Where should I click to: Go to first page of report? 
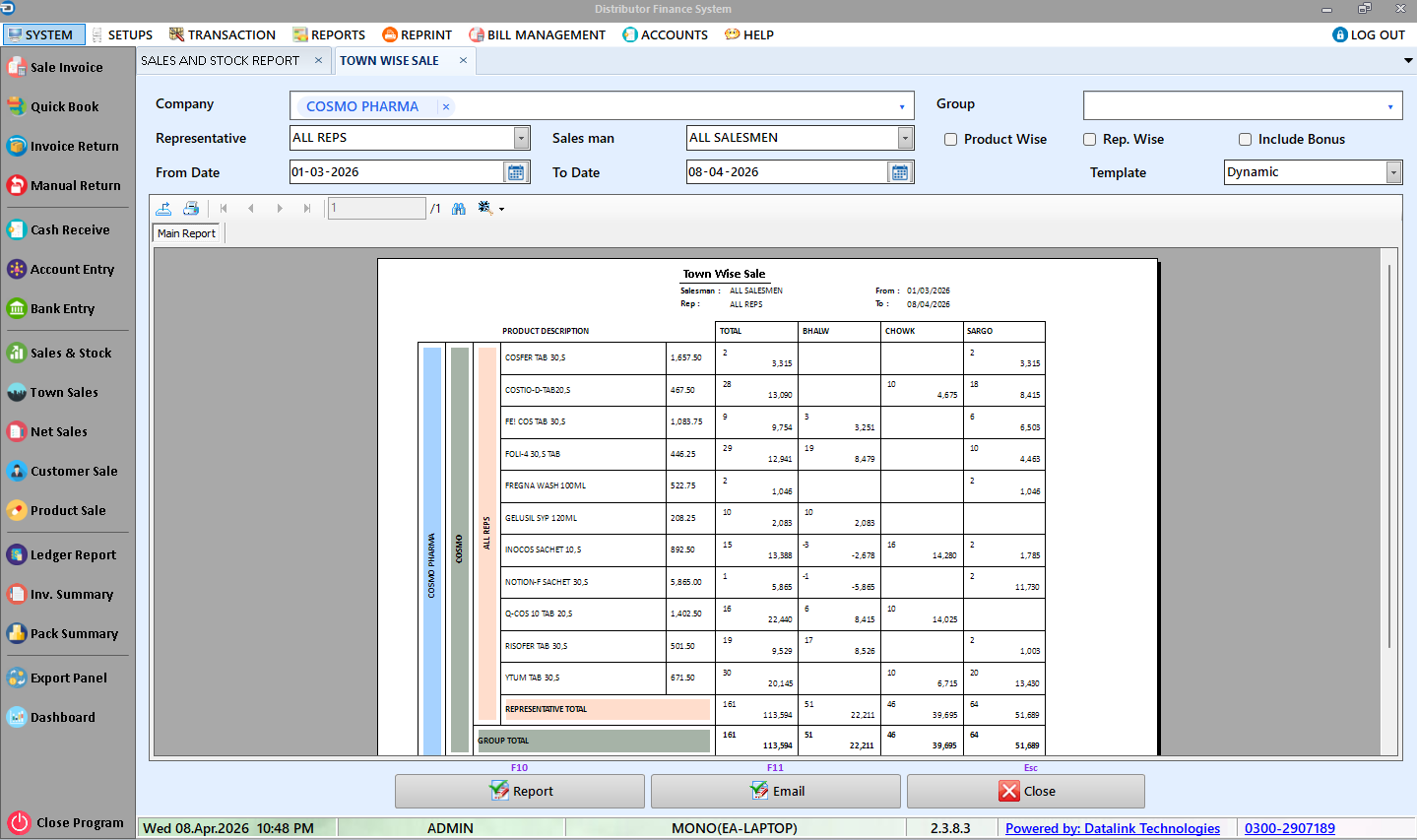(224, 208)
